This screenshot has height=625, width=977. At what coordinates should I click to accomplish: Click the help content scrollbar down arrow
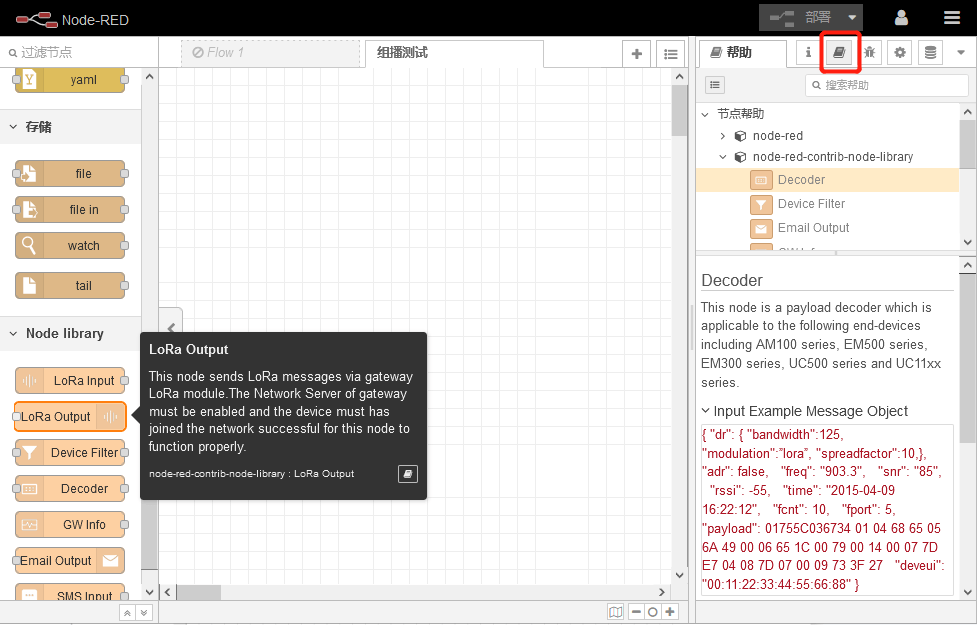[x=967, y=592]
